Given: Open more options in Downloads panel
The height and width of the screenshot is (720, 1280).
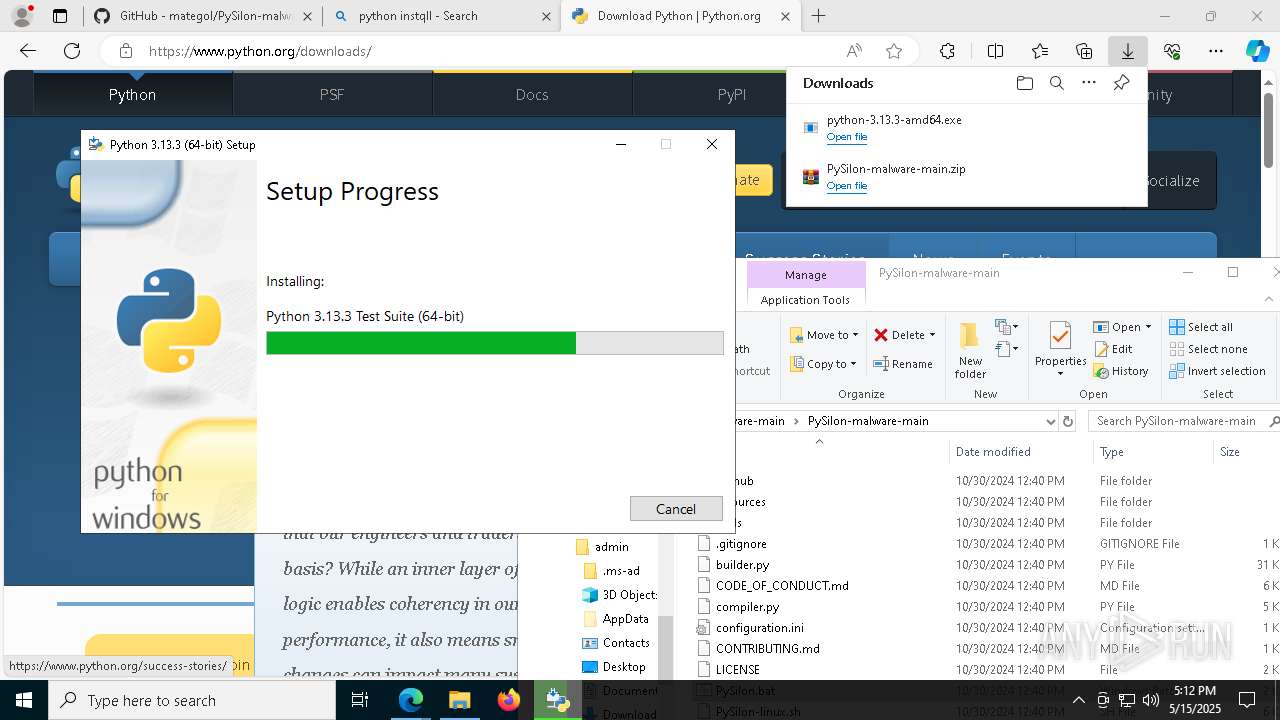Looking at the screenshot, I should point(1089,83).
